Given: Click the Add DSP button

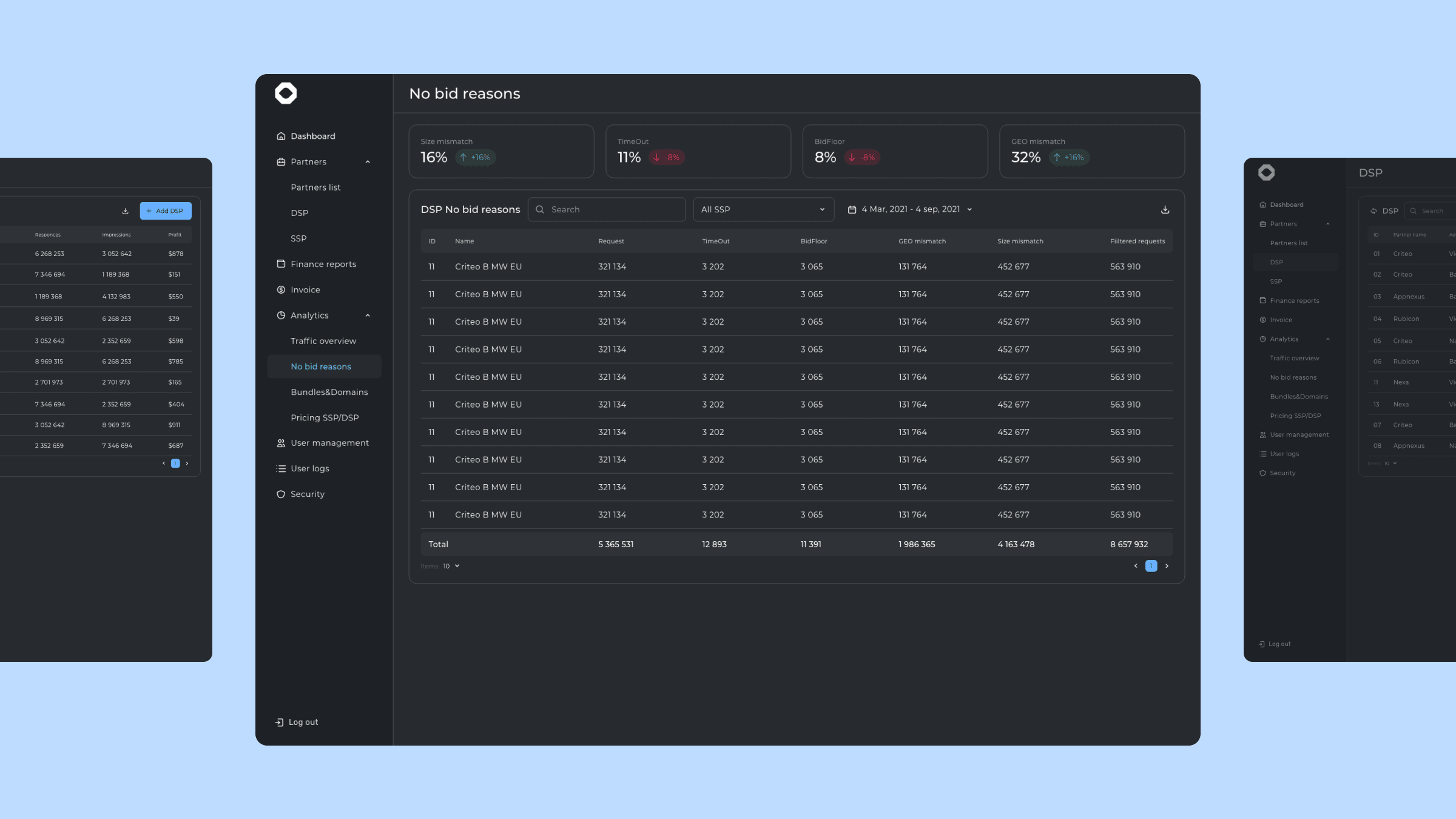Looking at the screenshot, I should [x=166, y=211].
